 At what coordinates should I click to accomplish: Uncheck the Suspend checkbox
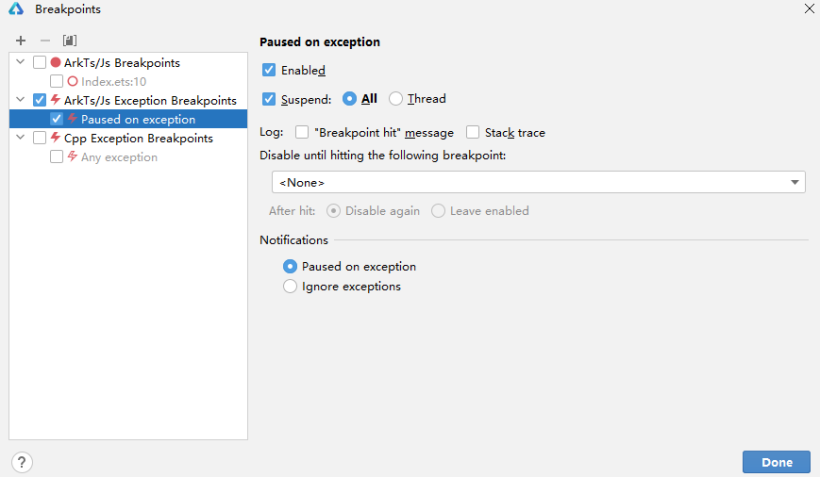coord(269,99)
